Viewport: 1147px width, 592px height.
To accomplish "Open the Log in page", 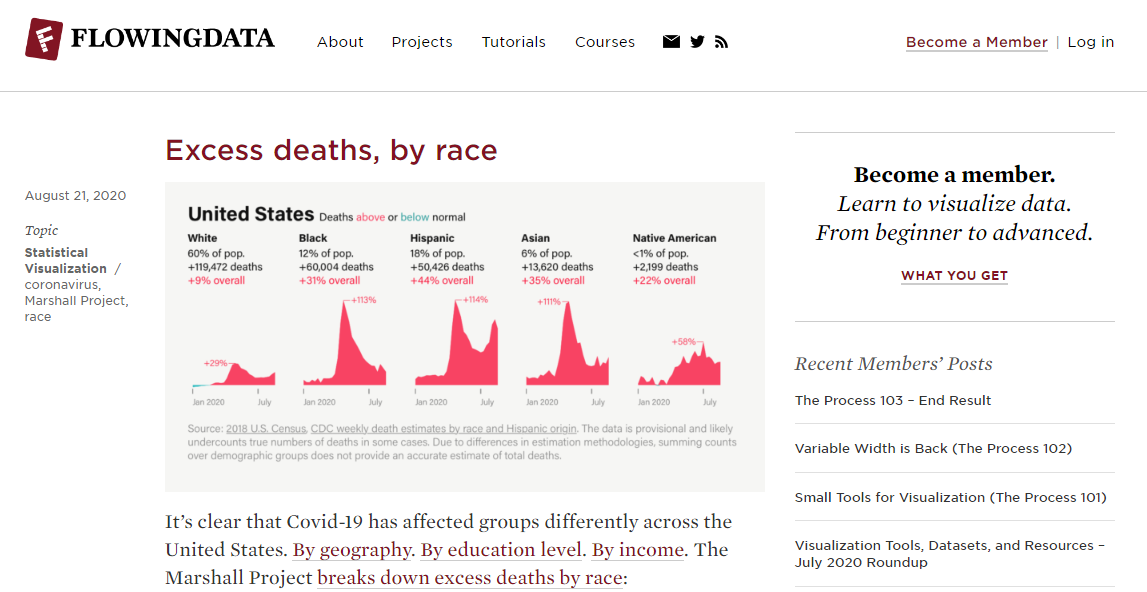I will click(1090, 42).
